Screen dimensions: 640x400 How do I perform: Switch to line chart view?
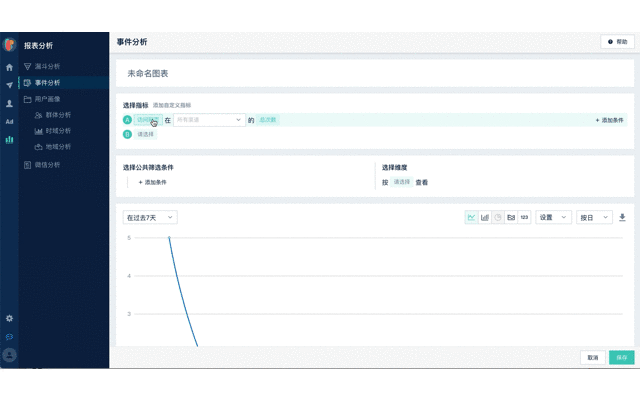click(x=471, y=217)
